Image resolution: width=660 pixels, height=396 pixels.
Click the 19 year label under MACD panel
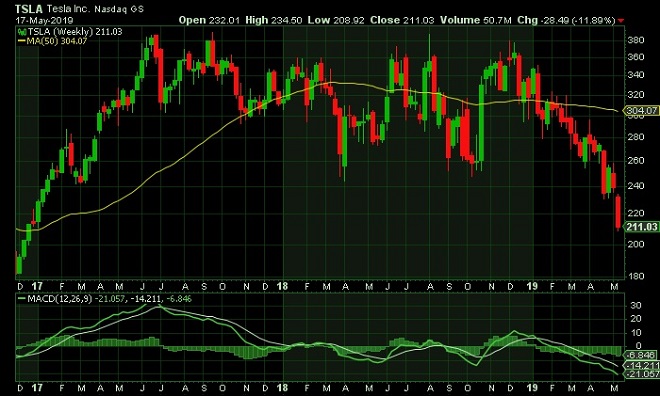pos(532,387)
